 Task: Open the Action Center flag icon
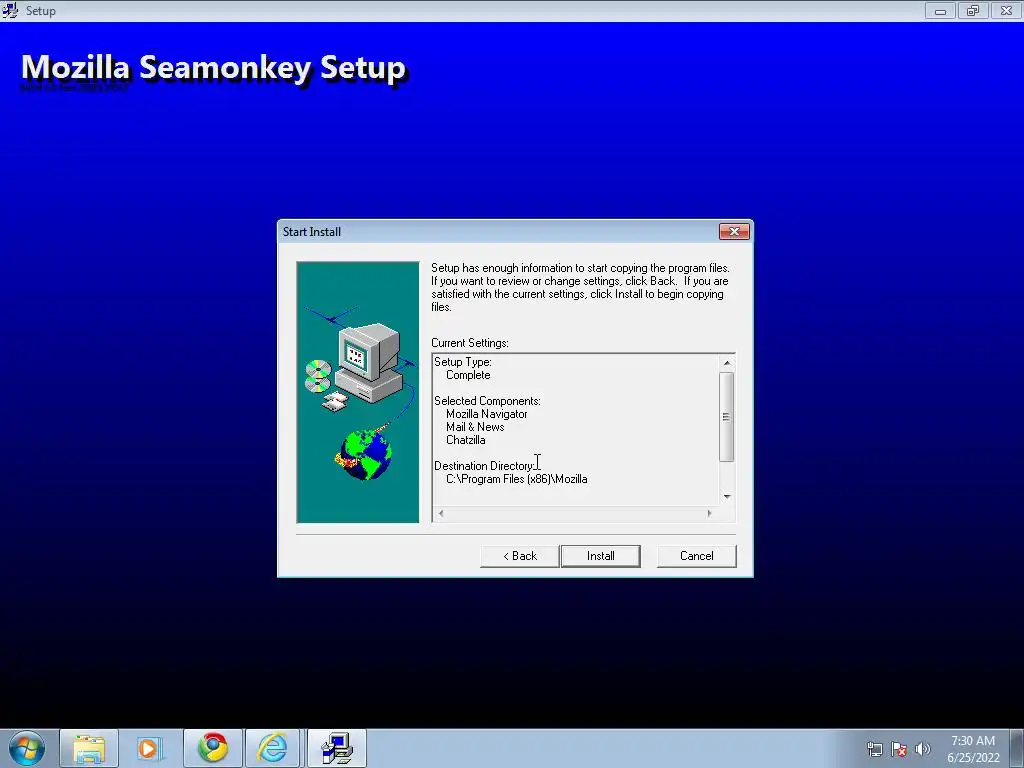[899, 749]
